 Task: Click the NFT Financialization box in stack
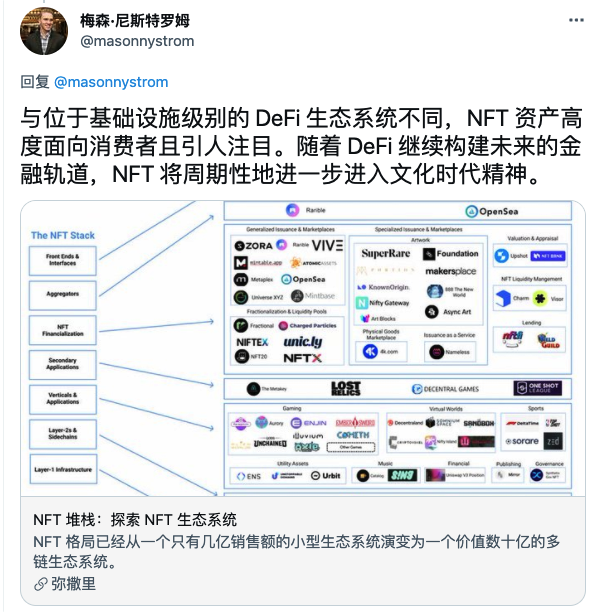(63, 330)
